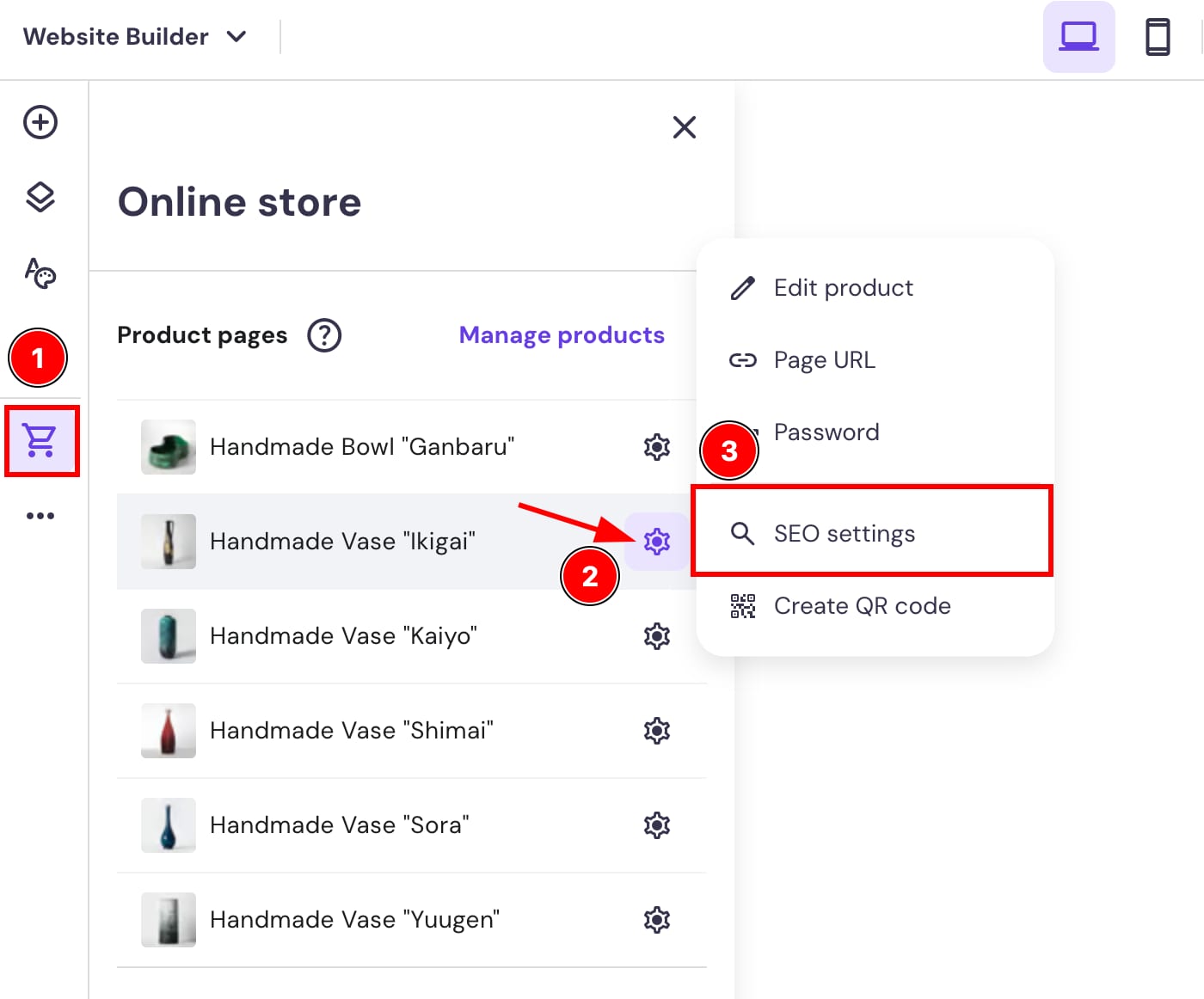
Task: Open settings gear for Handmade Vase "Kaiyo"
Action: tap(656, 636)
